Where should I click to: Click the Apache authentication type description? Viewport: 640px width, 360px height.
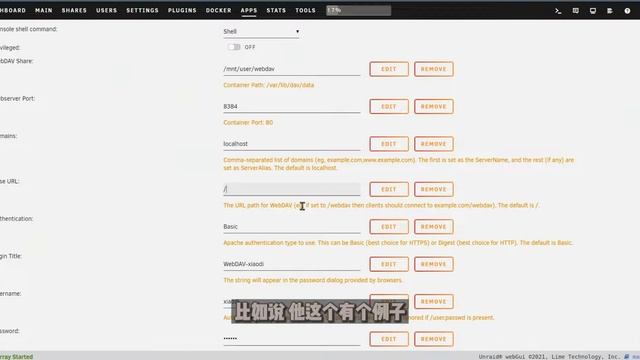[398, 243]
